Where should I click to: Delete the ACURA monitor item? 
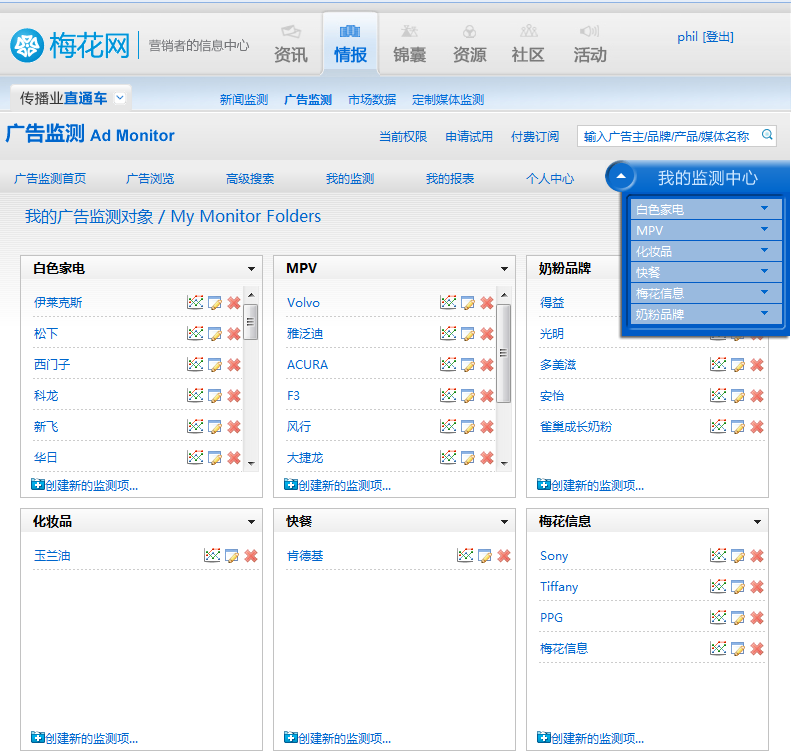click(x=487, y=365)
